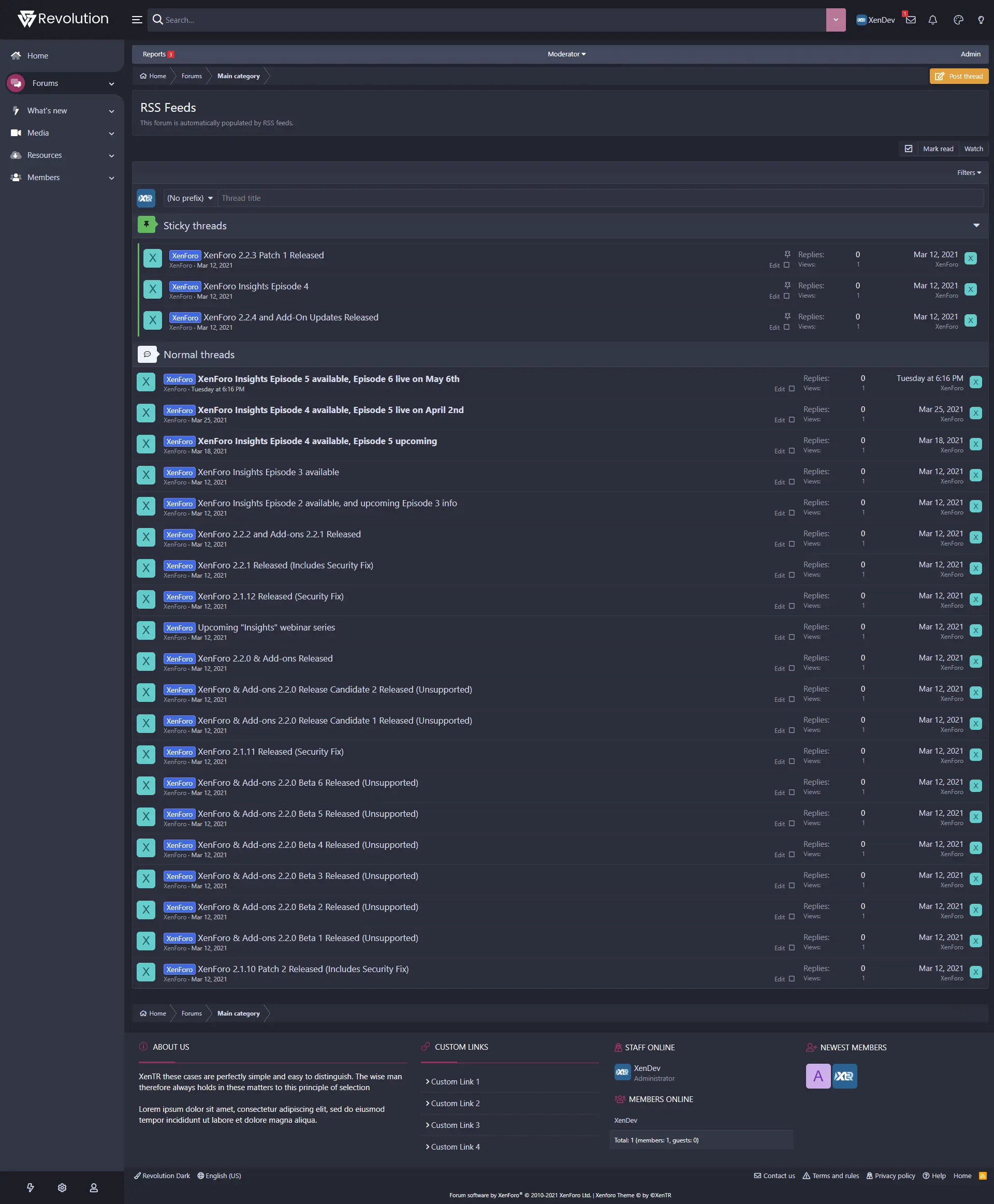Image resolution: width=994 pixels, height=1204 pixels.
Task: Expand the Resources sidebar submenu arrow
Action: (x=112, y=156)
